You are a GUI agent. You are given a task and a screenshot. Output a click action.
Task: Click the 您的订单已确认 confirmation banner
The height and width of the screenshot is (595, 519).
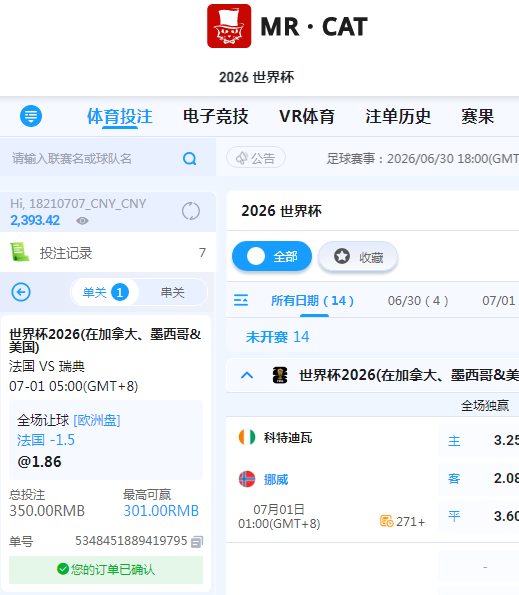[106, 570]
